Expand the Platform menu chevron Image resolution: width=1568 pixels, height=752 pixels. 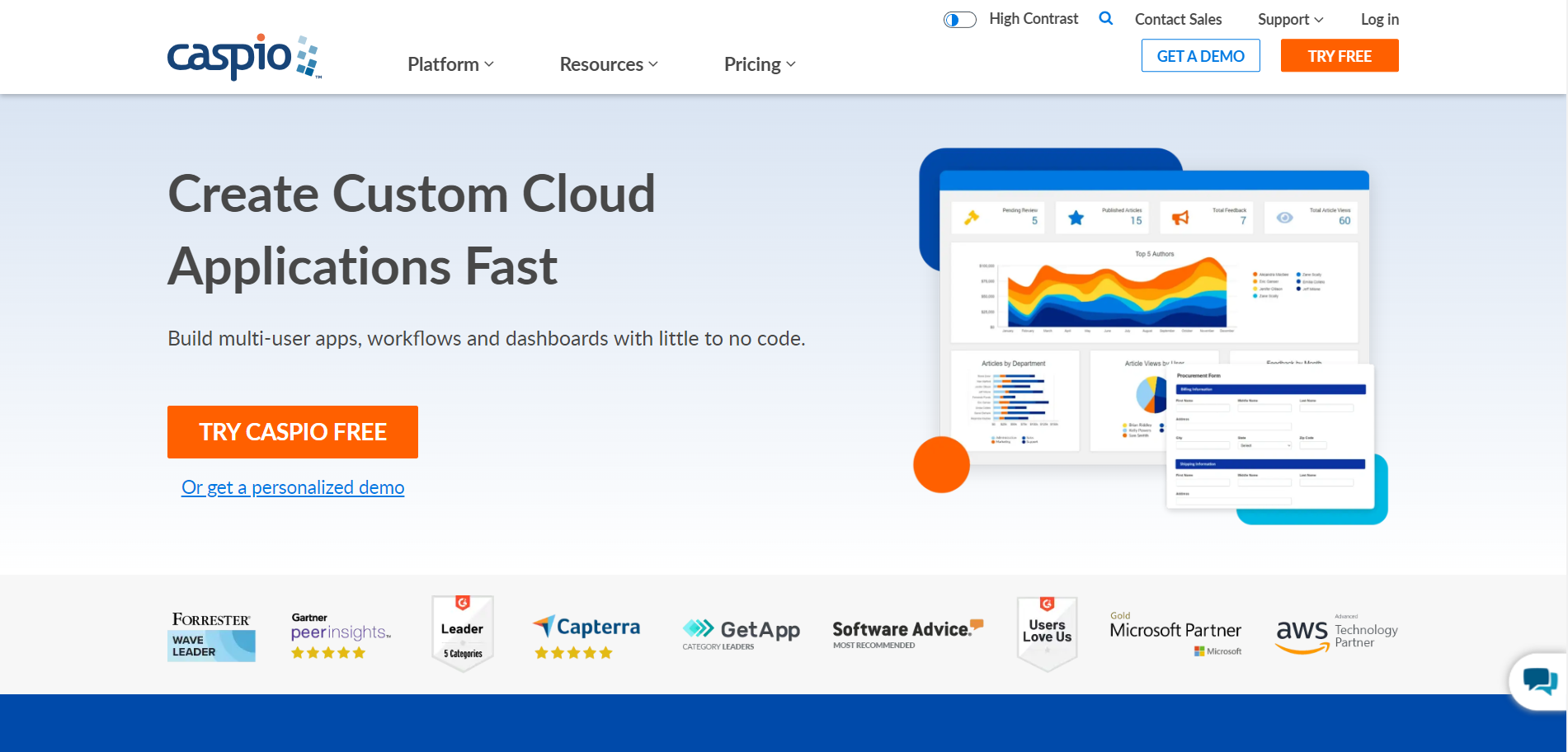pos(489,64)
